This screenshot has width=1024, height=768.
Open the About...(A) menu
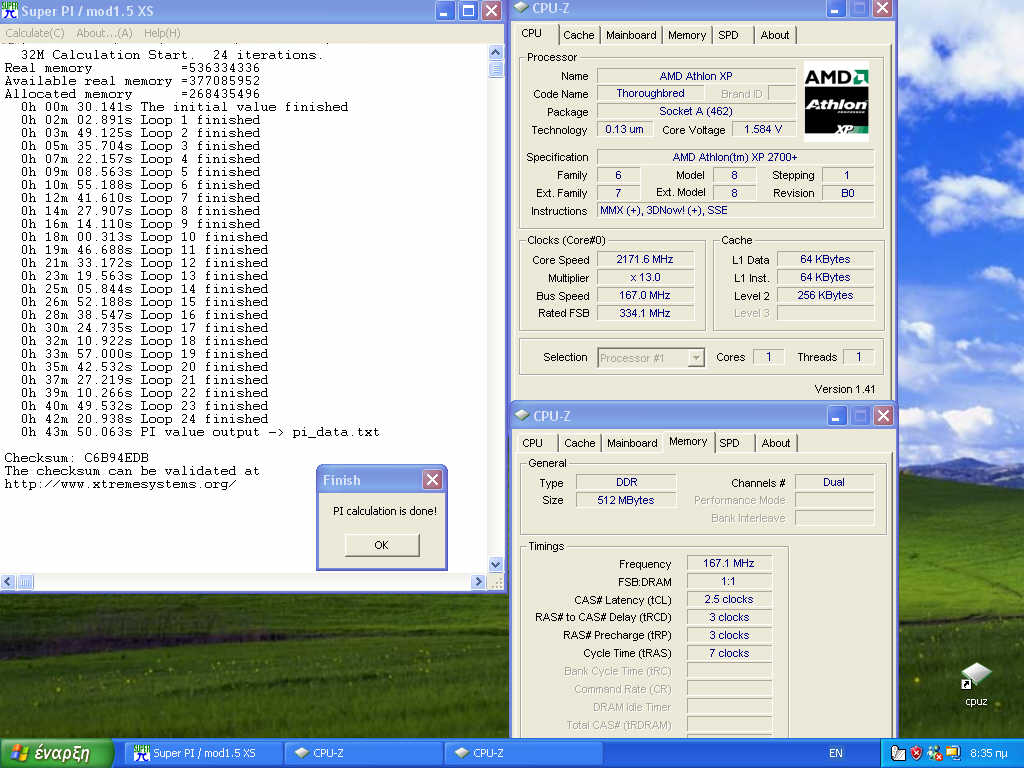click(104, 33)
